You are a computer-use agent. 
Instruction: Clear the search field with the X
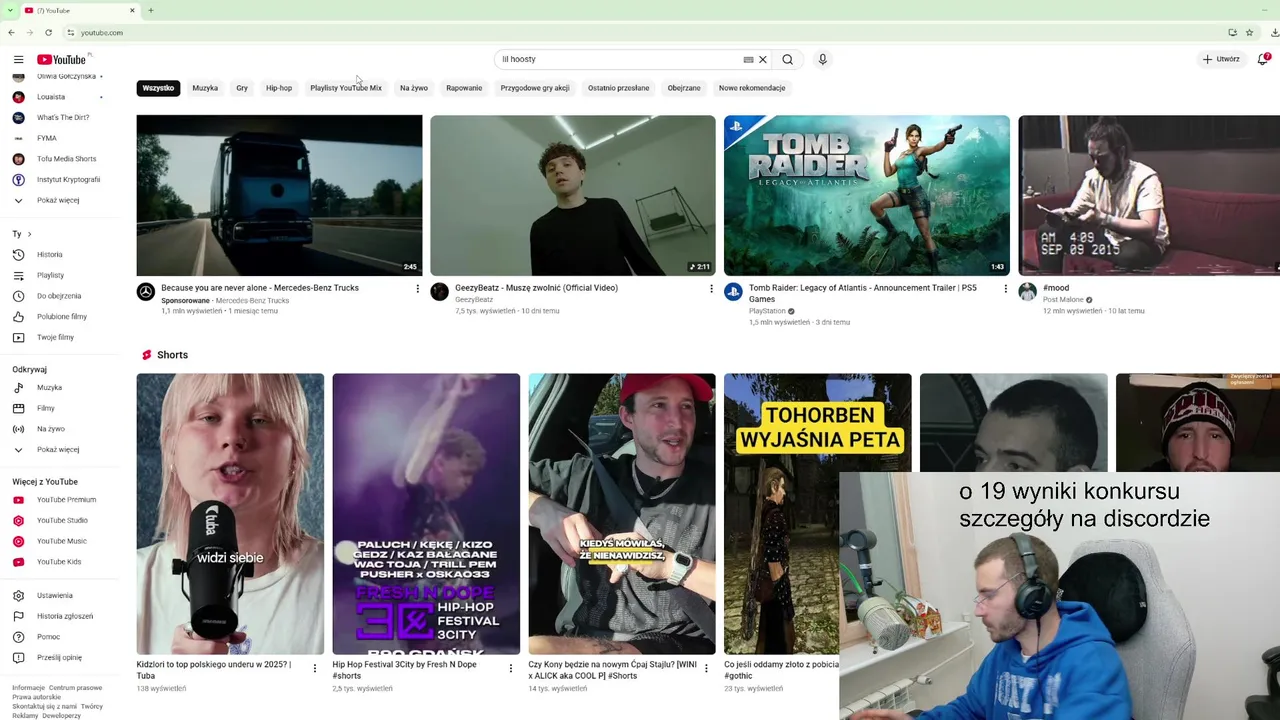point(763,59)
